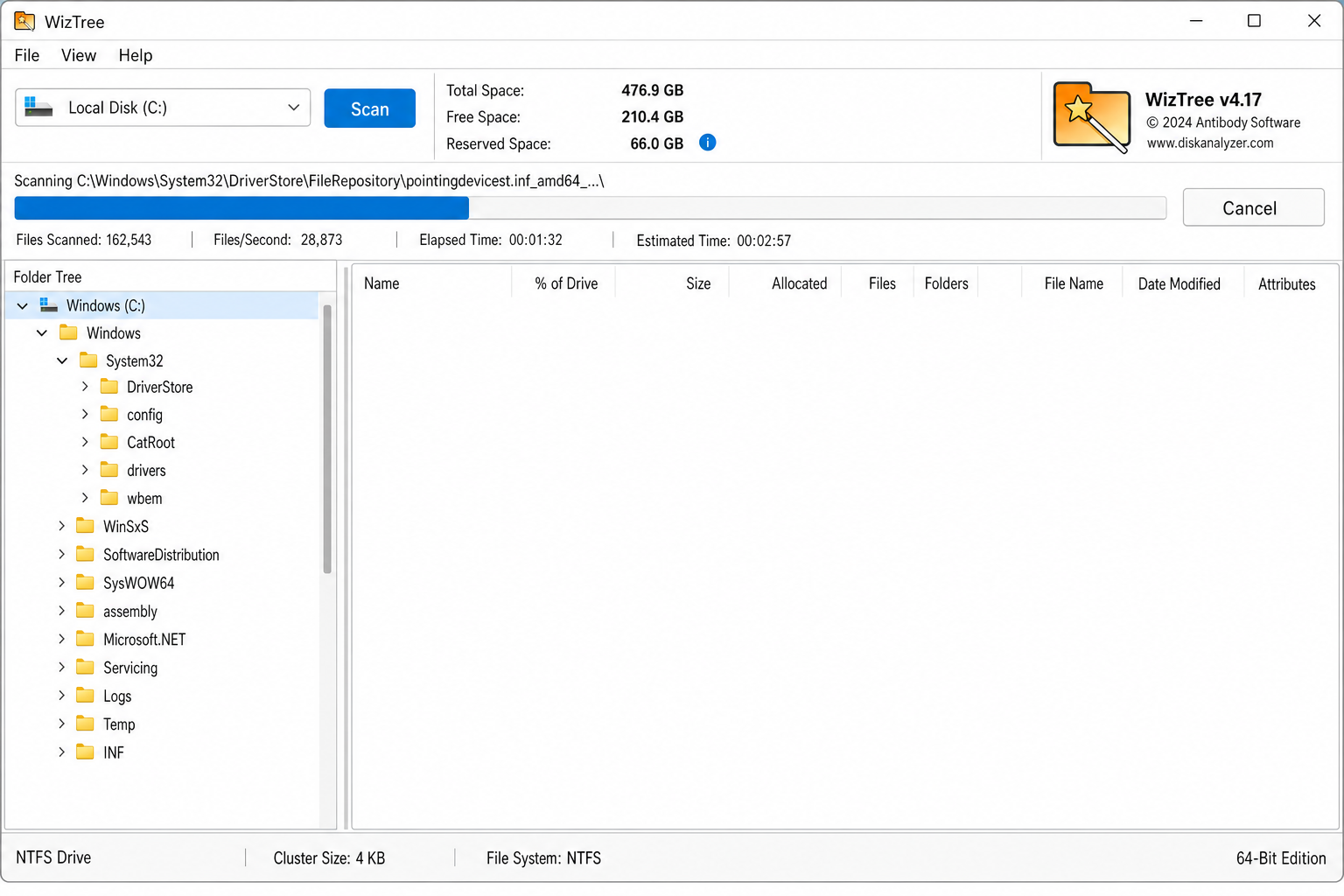The height and width of the screenshot is (896, 1344).
Task: Click the blue Reserved Space info icon
Action: click(708, 143)
